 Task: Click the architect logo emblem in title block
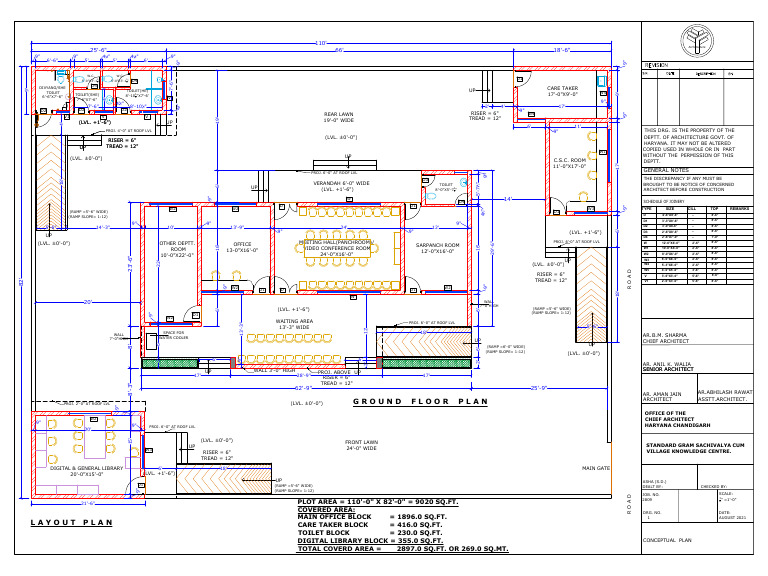tap(696, 41)
